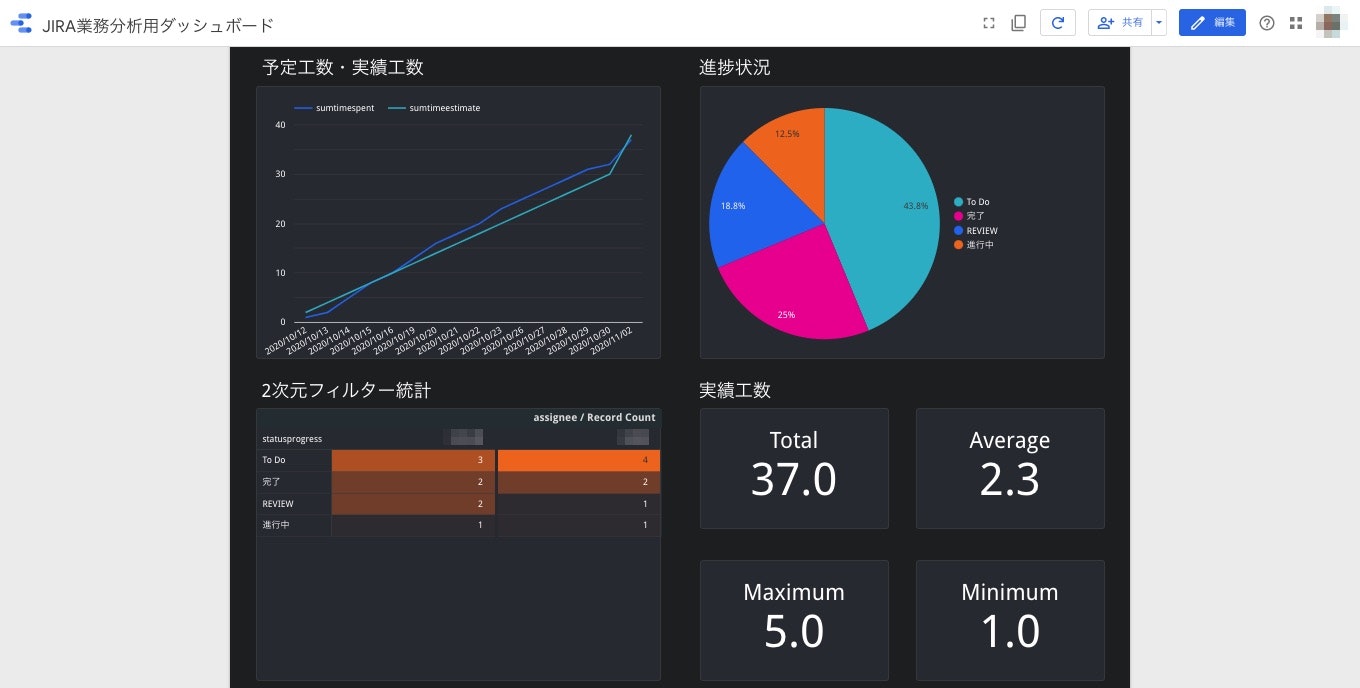Viewport: 1360px width, 688px height.
Task: Click the 実績工数 heading
Action: [x=735, y=390]
